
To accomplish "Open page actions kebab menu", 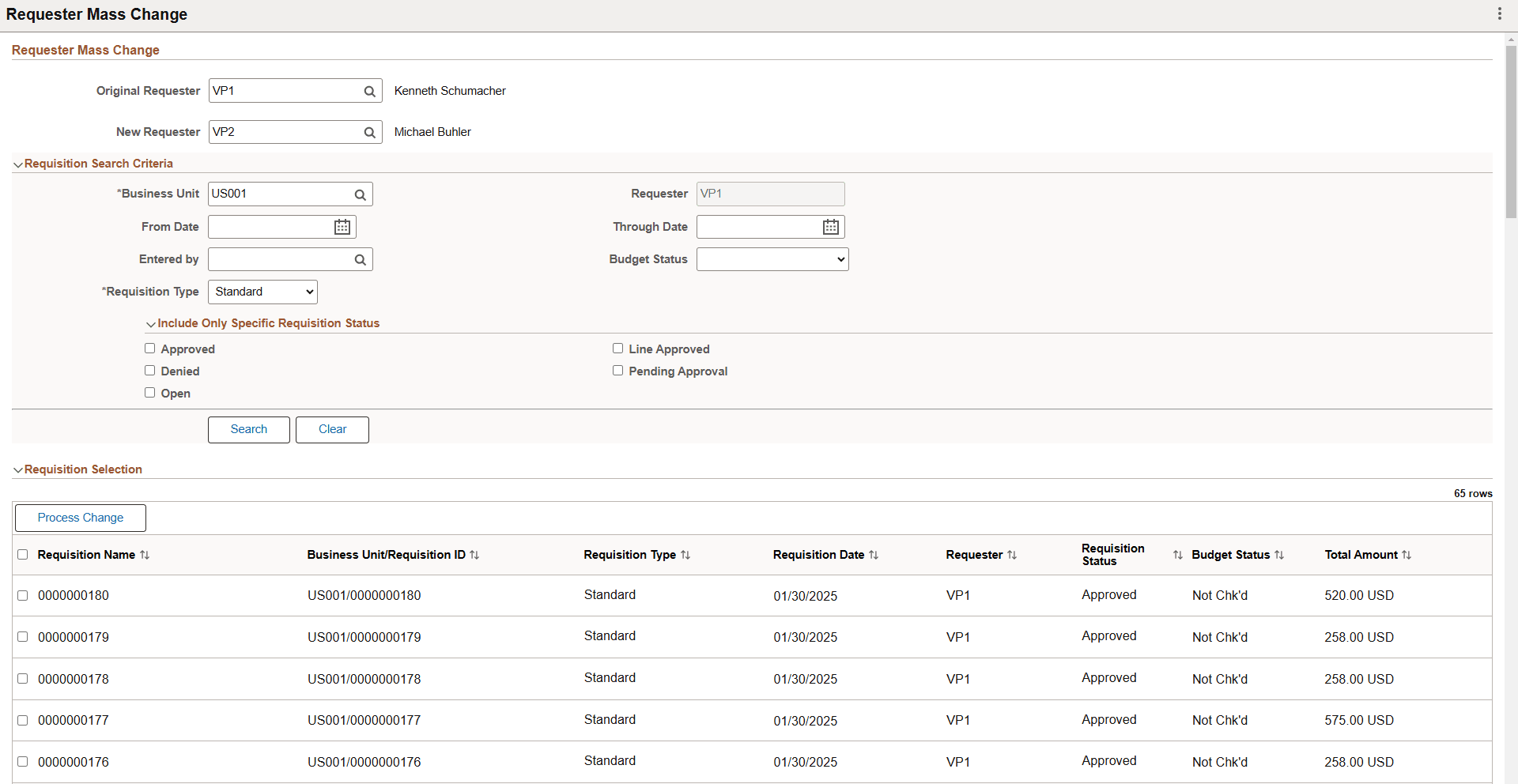I will pos(1499,13).
